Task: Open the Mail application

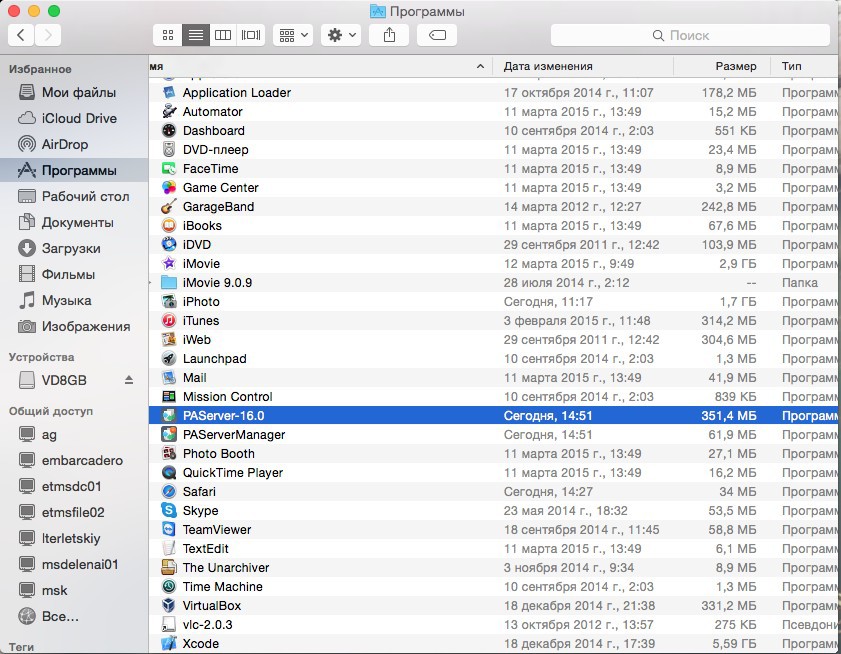Action: click(193, 377)
